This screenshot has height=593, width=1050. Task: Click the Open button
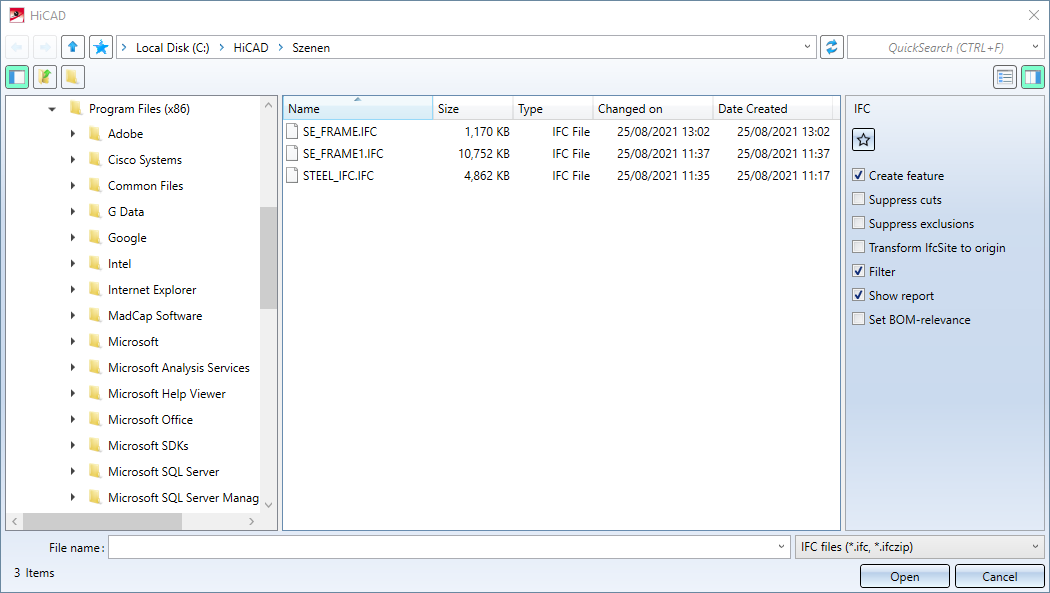coord(905,576)
